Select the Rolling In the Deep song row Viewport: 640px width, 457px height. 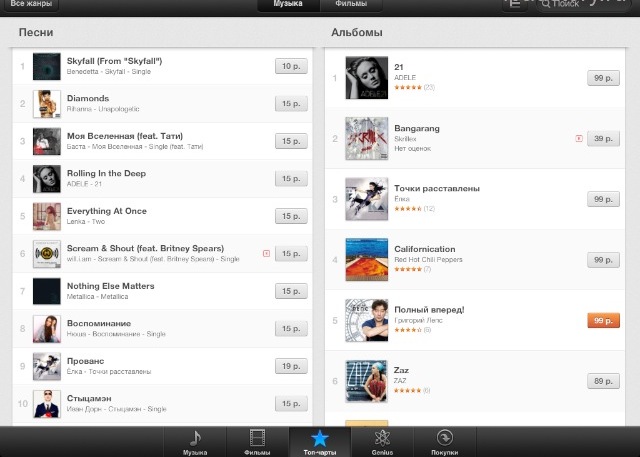(x=162, y=179)
